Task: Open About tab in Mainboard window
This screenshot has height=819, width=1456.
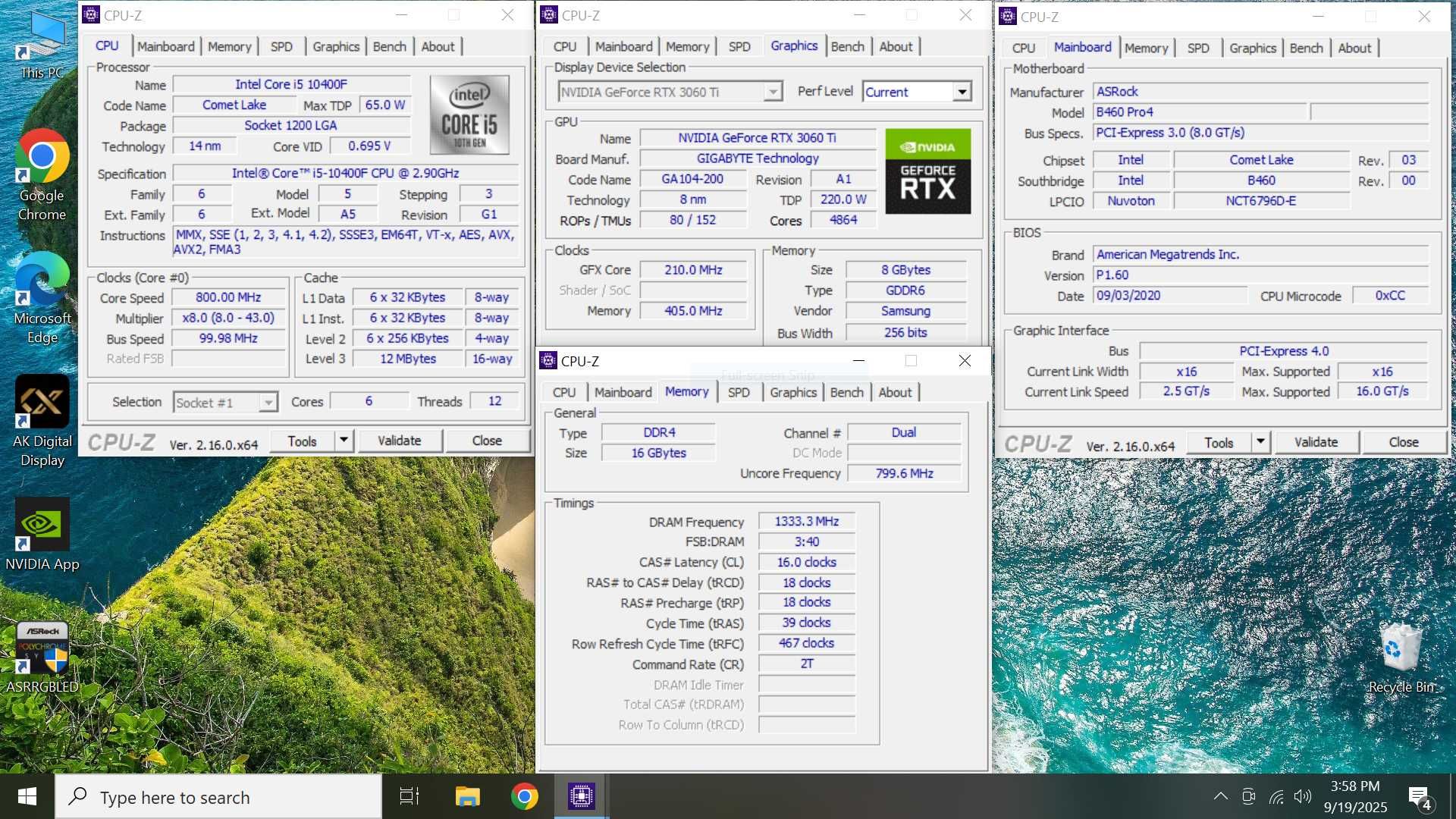Action: pyautogui.click(x=1354, y=48)
